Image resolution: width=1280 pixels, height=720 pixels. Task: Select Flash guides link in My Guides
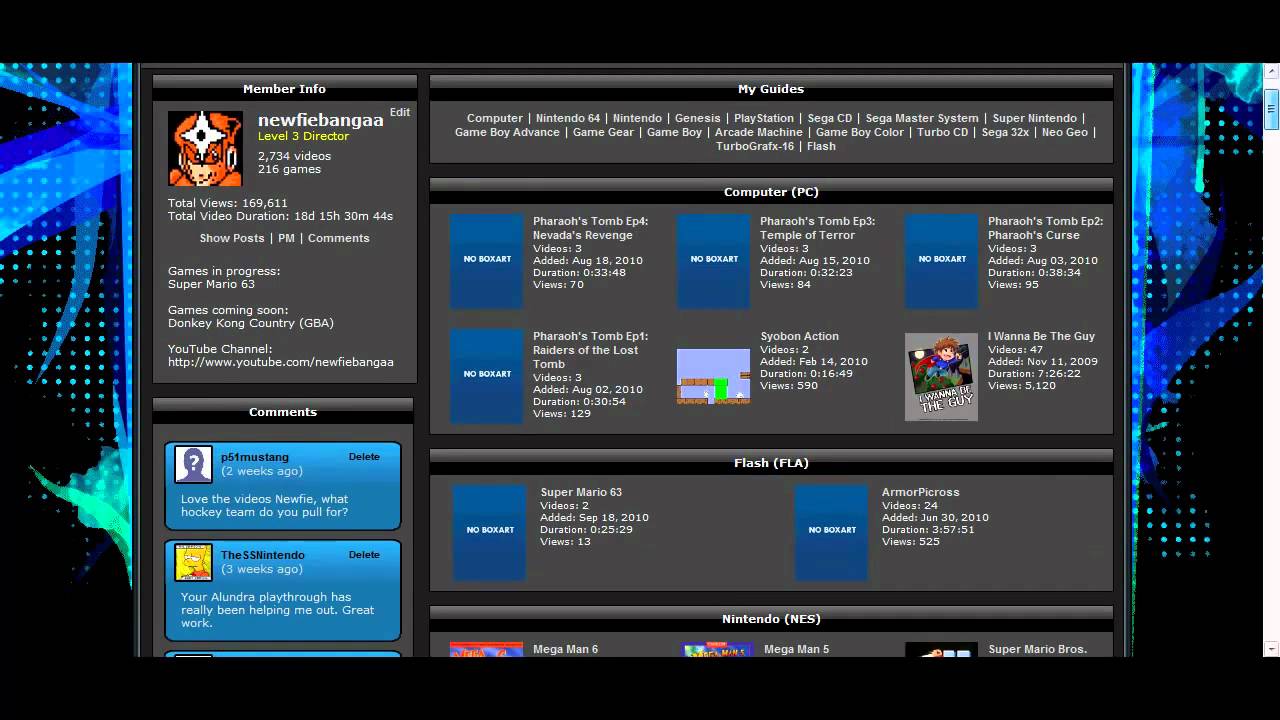(x=821, y=146)
